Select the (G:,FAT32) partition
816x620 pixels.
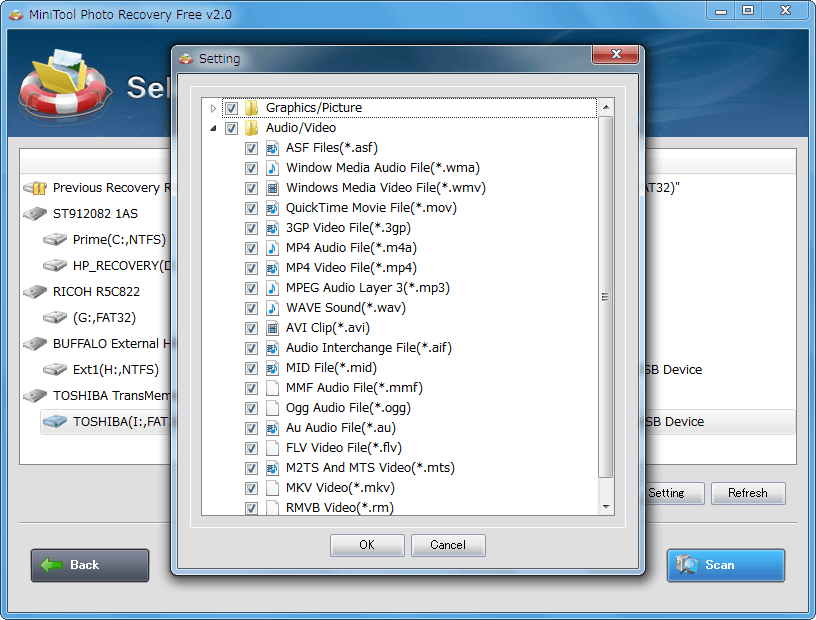coord(104,318)
